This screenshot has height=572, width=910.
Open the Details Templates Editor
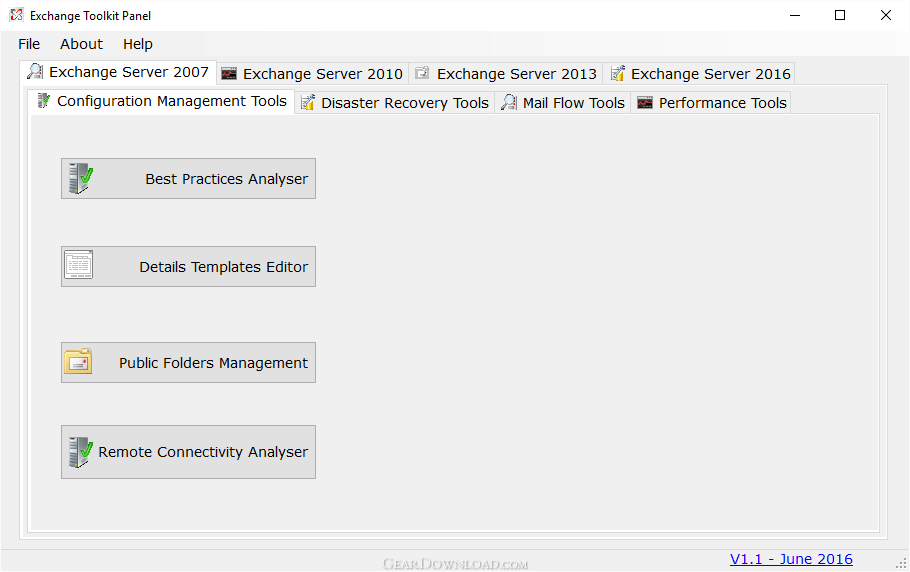tap(189, 266)
